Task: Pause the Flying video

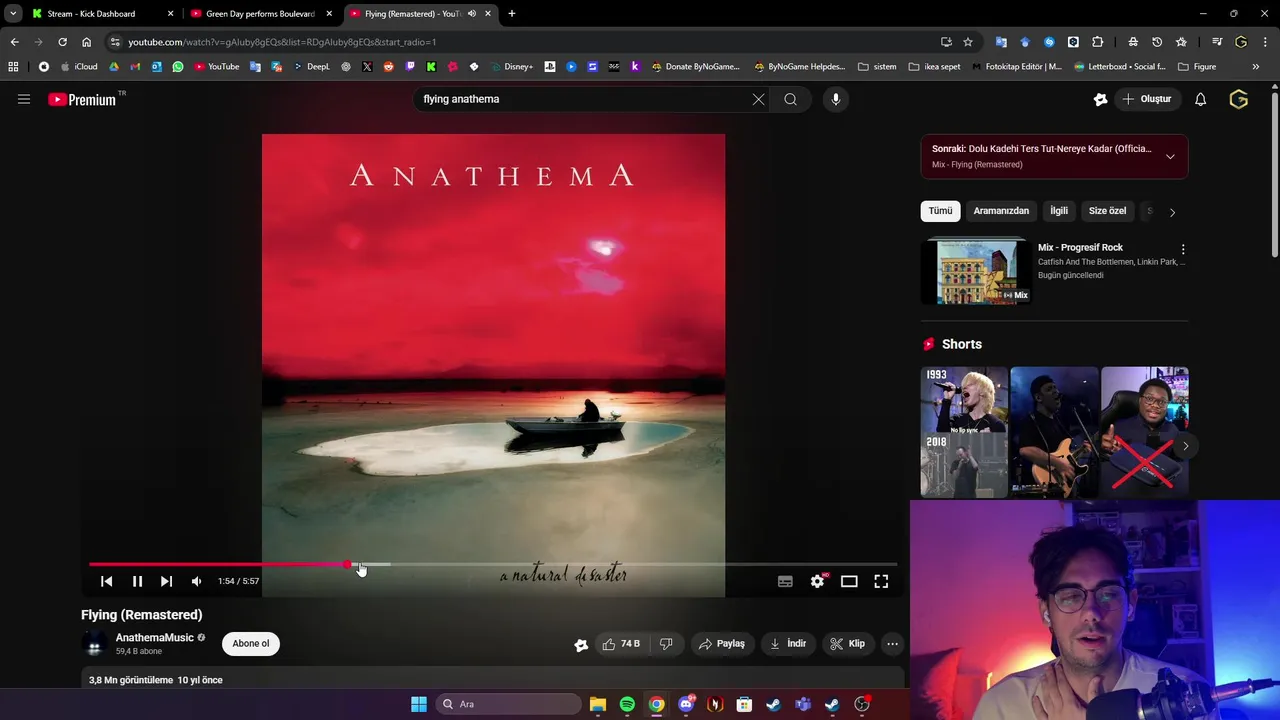Action: [137, 581]
